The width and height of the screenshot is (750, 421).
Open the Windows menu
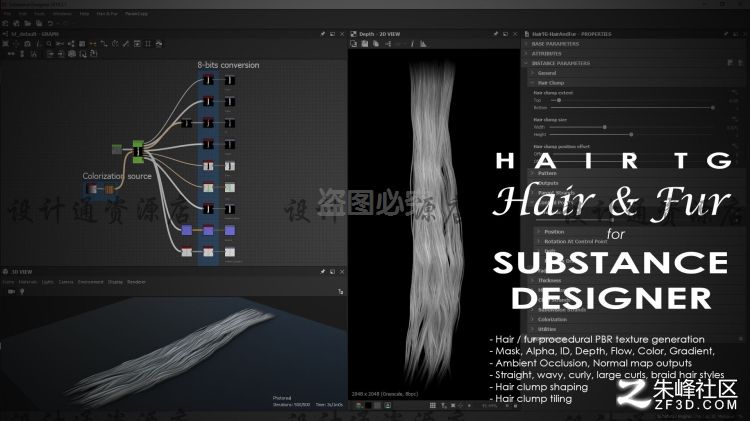click(x=62, y=14)
